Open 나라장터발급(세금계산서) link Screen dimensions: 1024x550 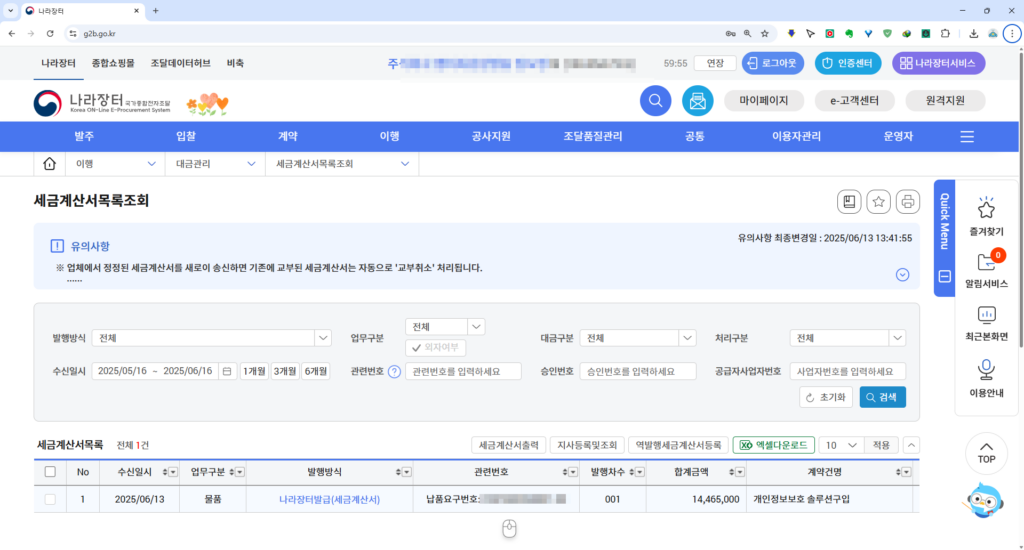329,499
